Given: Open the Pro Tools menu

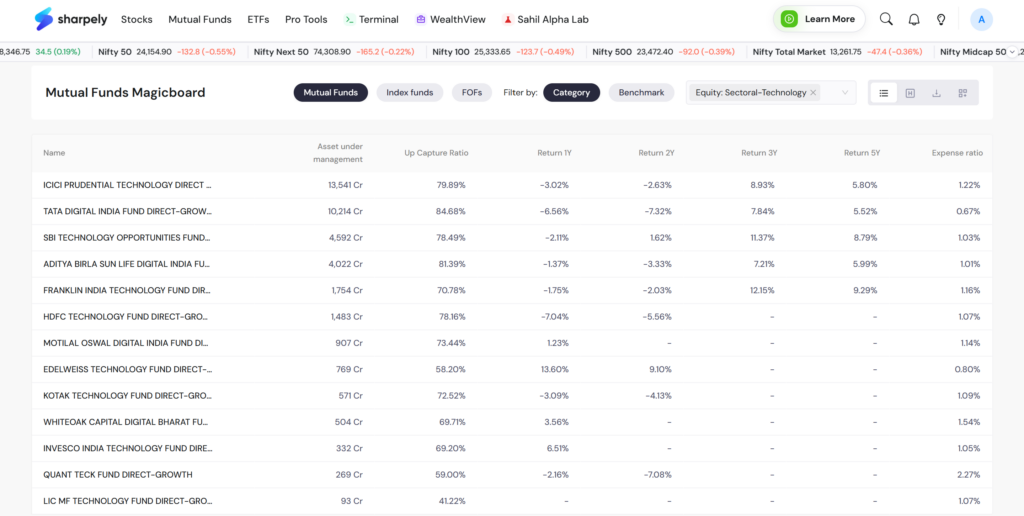Looking at the screenshot, I should click(x=306, y=20).
